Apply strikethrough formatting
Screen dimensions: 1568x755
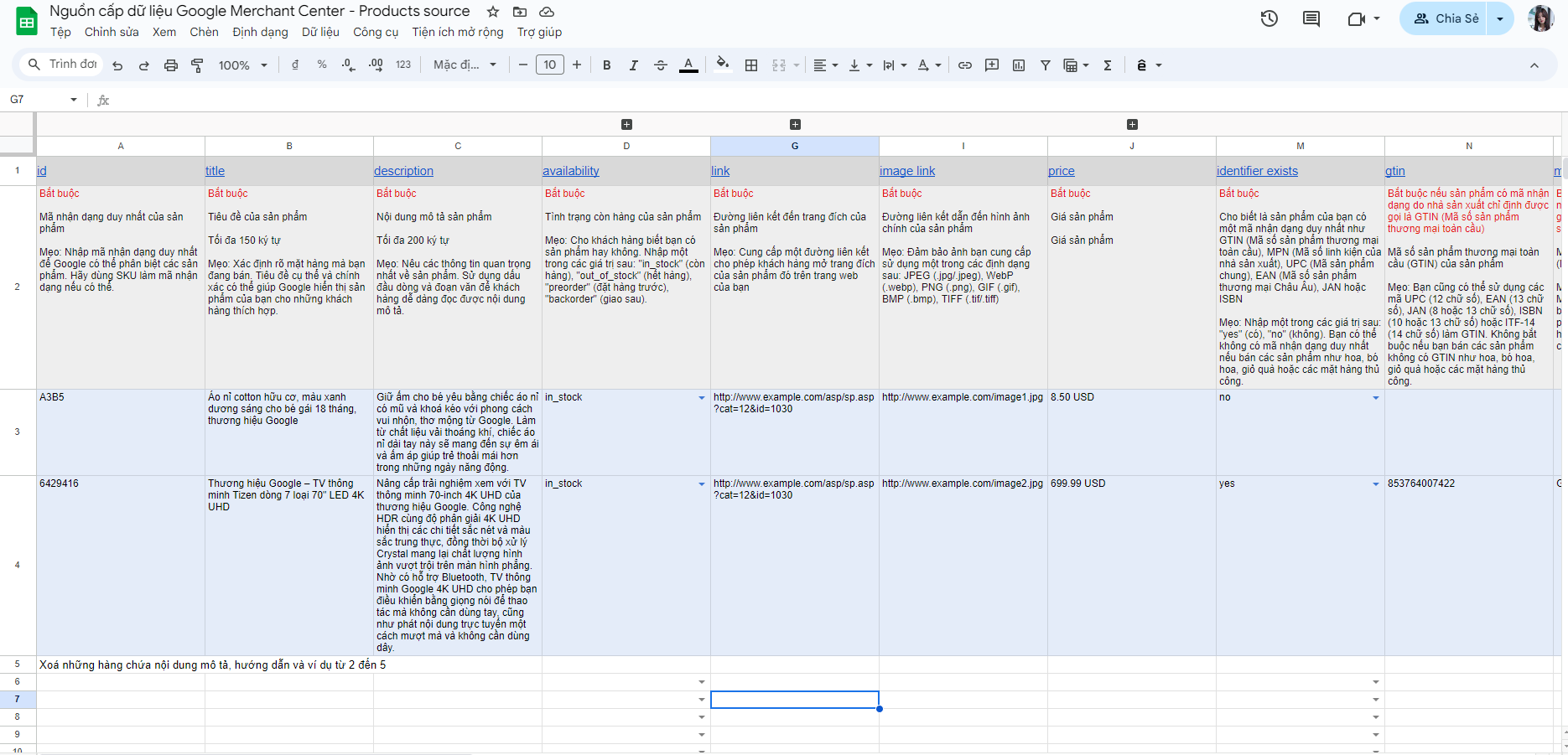point(661,65)
